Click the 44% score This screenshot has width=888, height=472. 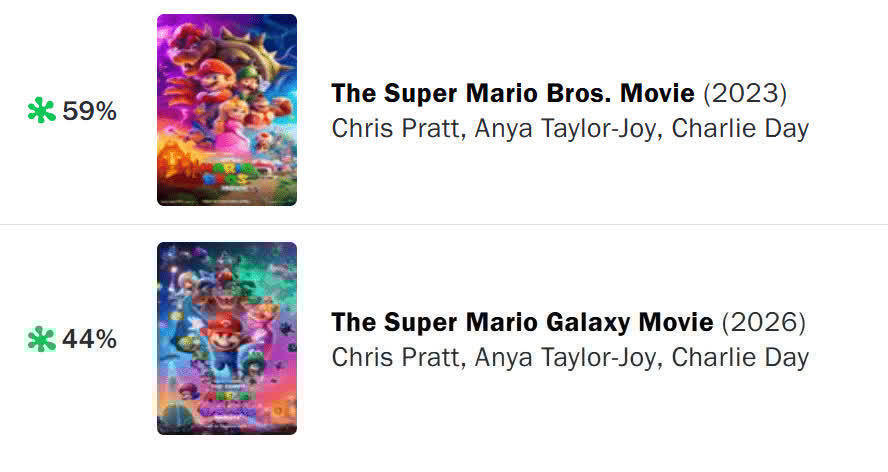tap(90, 340)
